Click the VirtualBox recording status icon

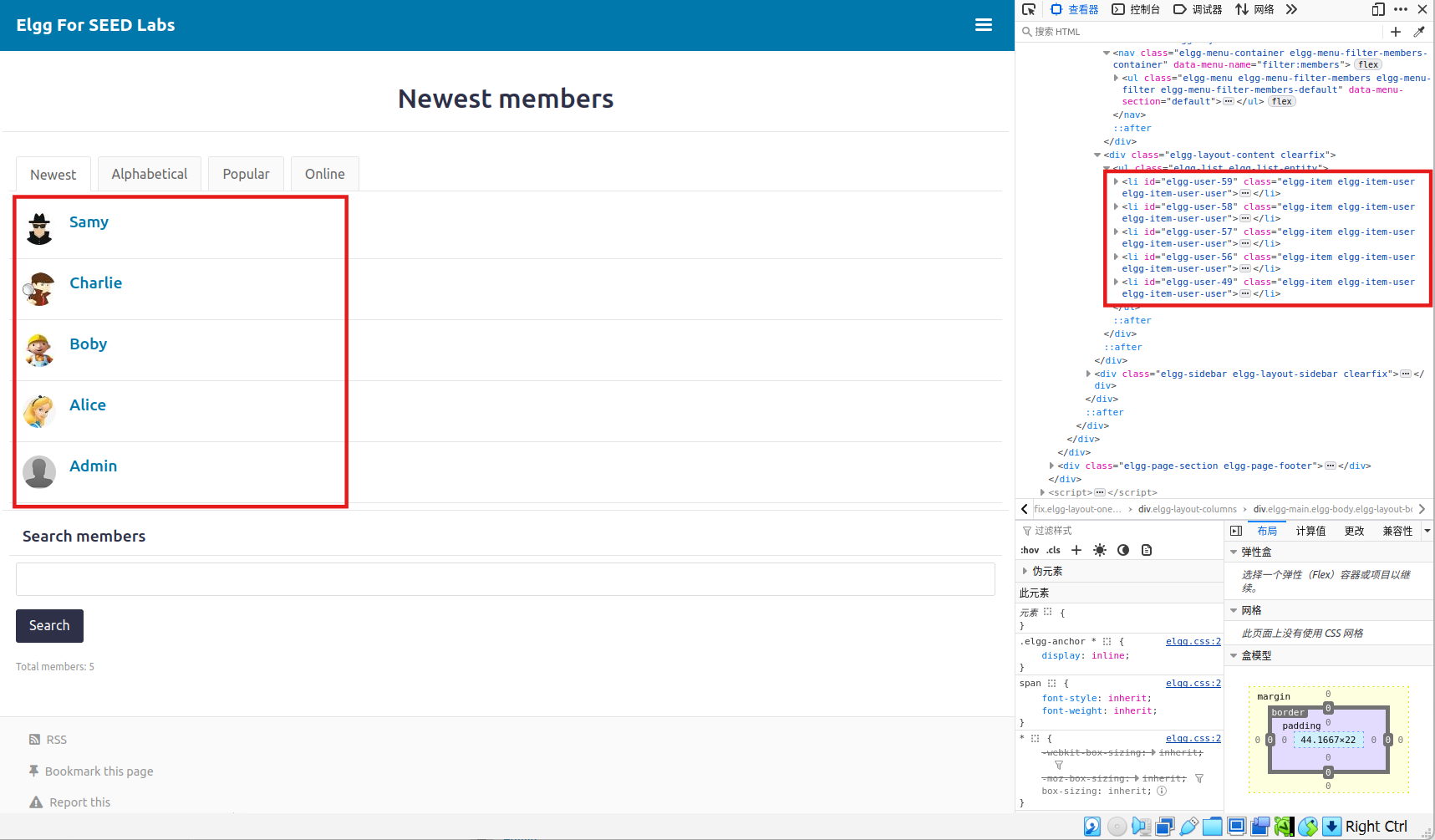click(x=1260, y=827)
